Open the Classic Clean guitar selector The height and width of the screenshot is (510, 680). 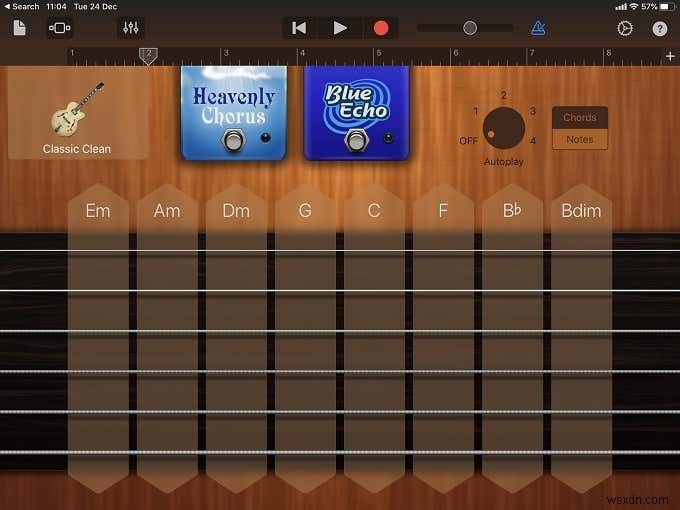click(77, 114)
